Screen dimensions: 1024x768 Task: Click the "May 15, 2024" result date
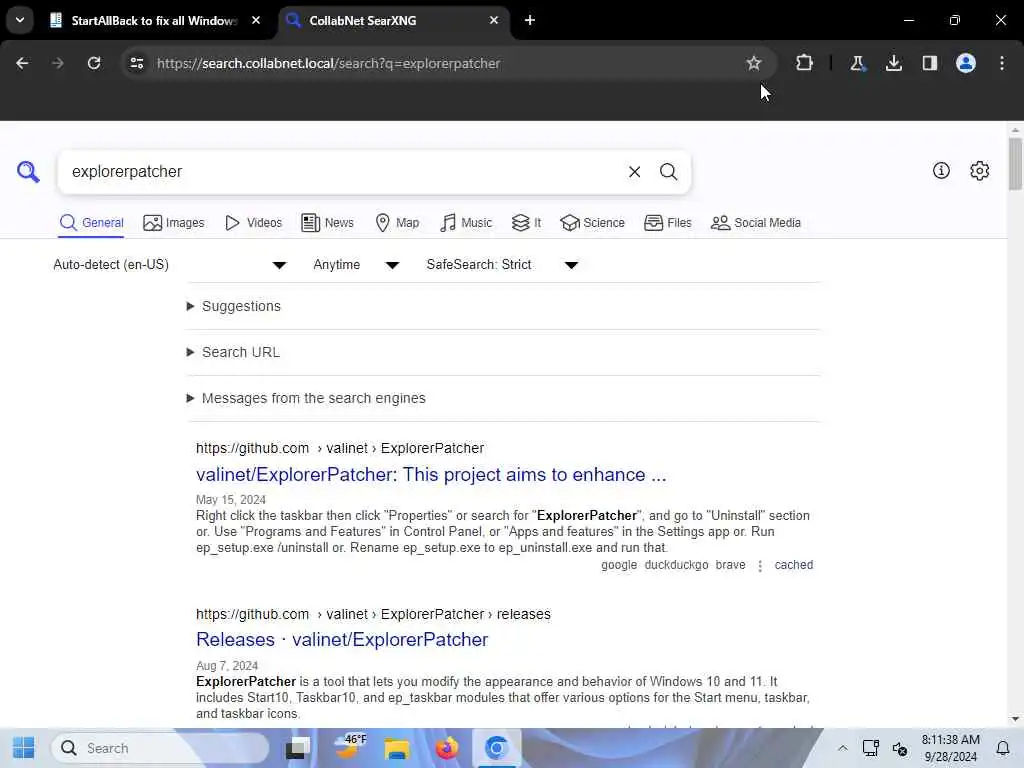tap(231, 500)
